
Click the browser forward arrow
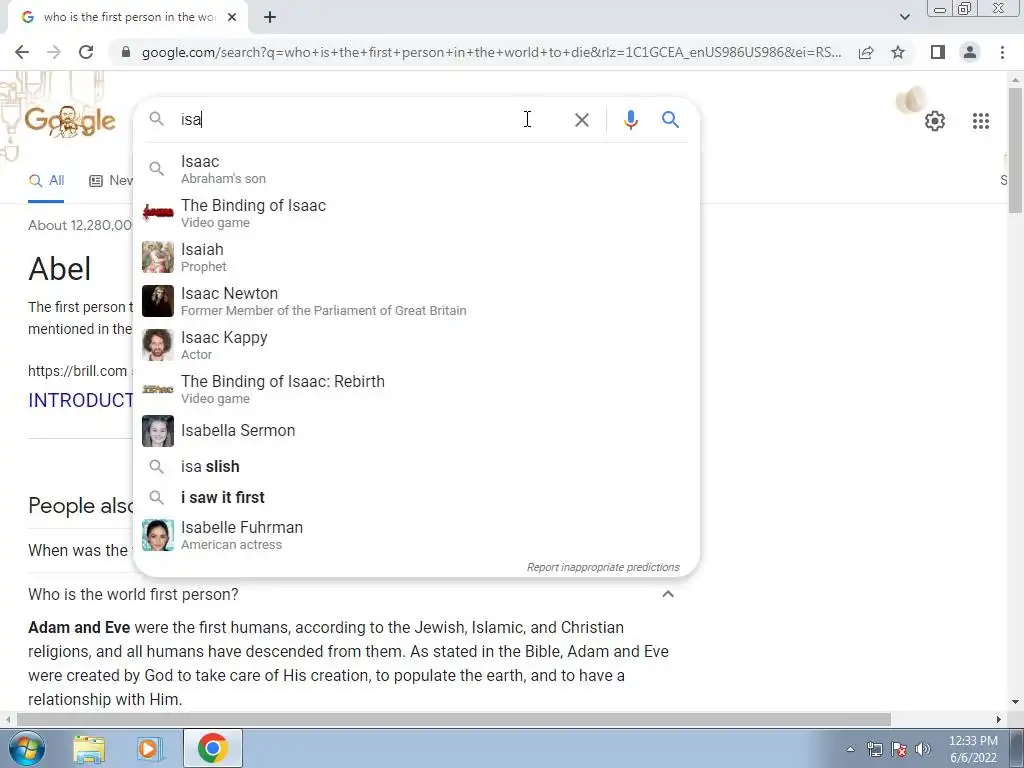54,52
